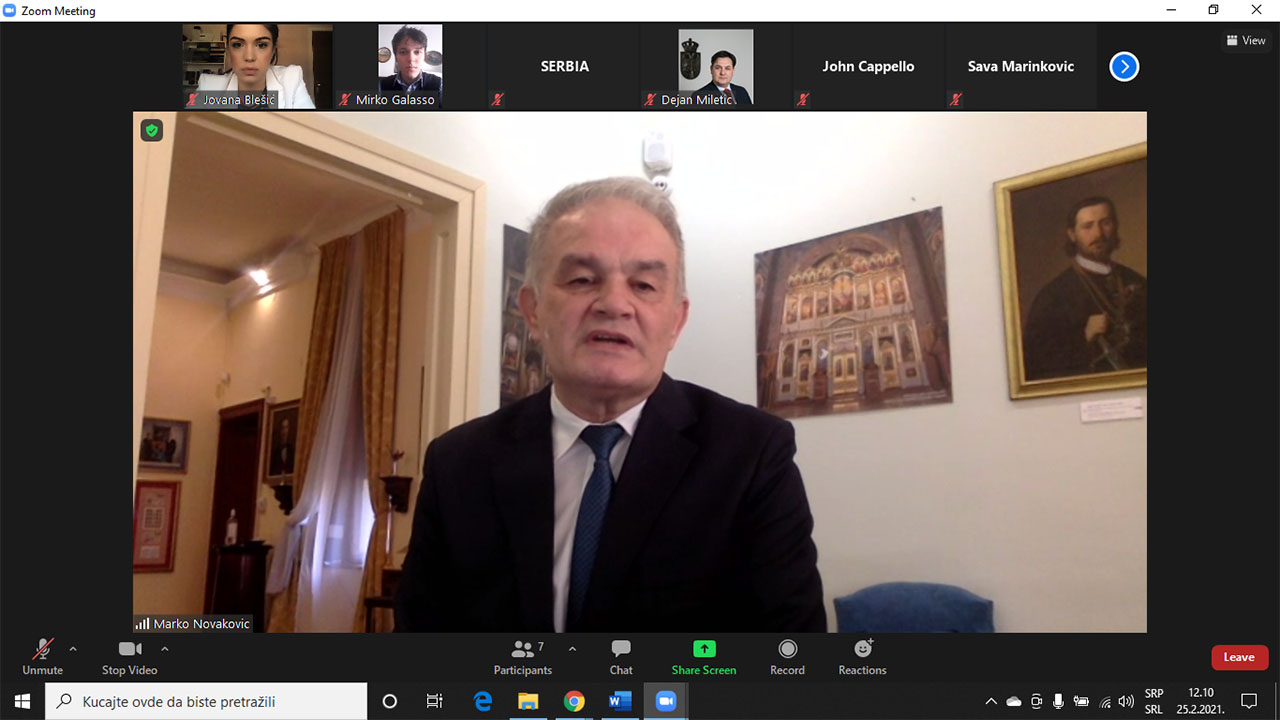
Task: Select Mirko Galasso video thumbnail
Action: click(410, 67)
